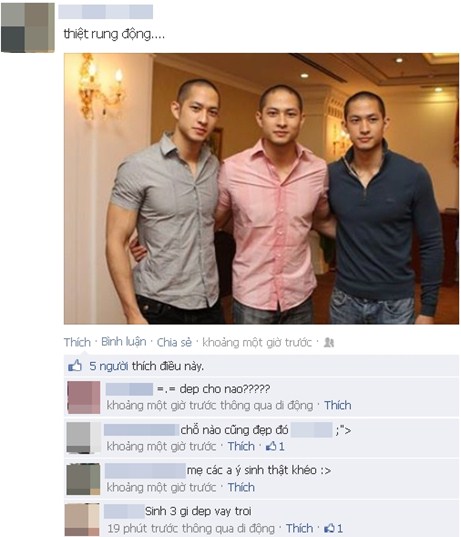
Task: Open the post author's profile picture
Action: (28, 28)
